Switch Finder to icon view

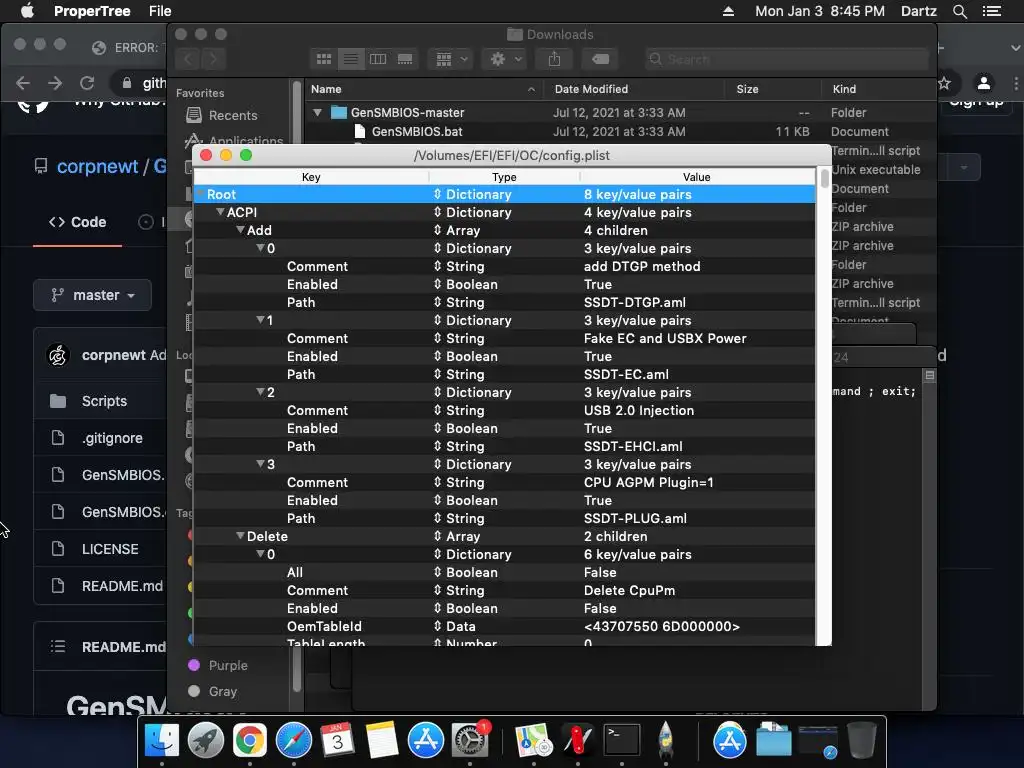324,59
